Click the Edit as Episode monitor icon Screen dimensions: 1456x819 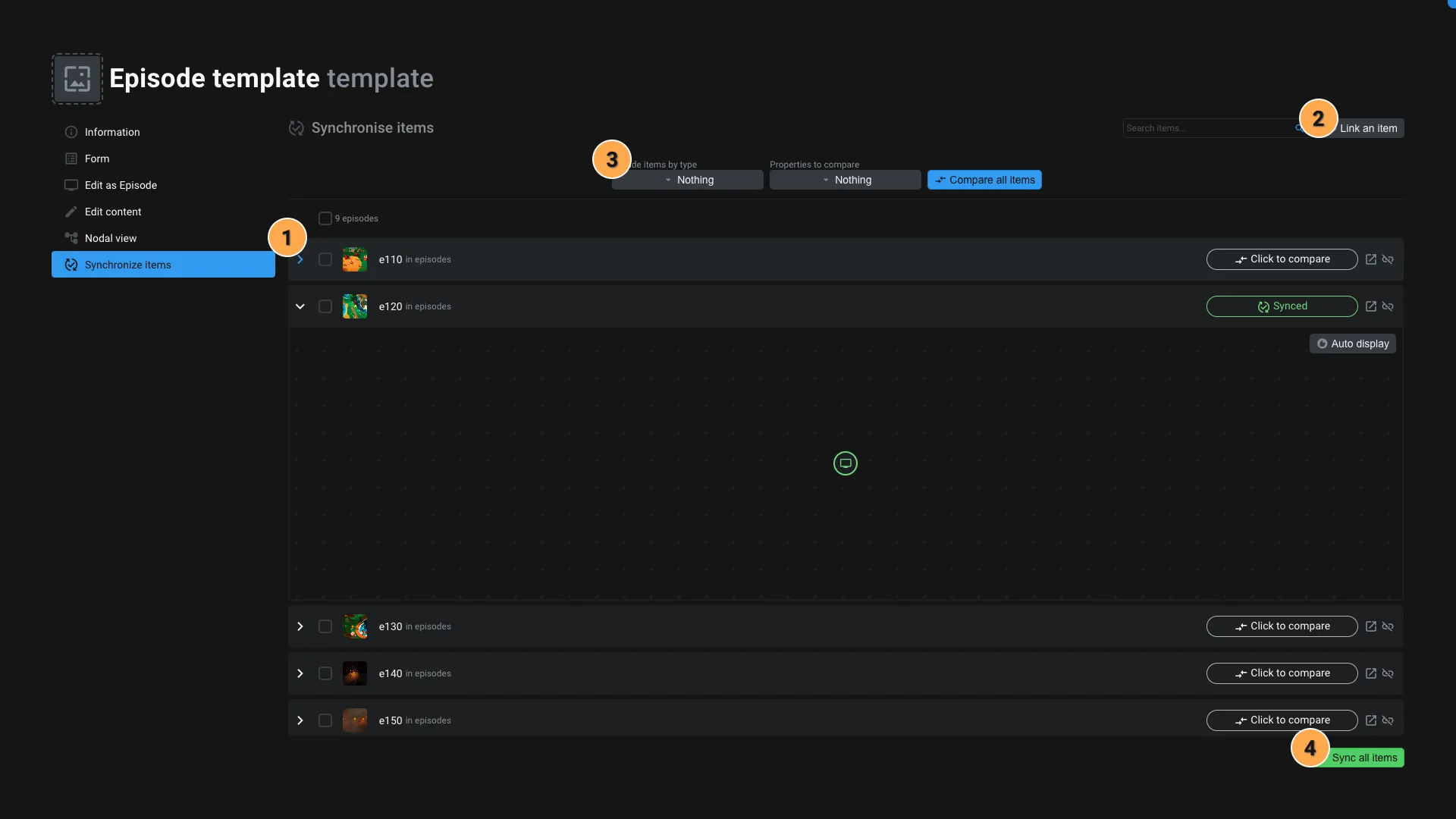tap(71, 185)
